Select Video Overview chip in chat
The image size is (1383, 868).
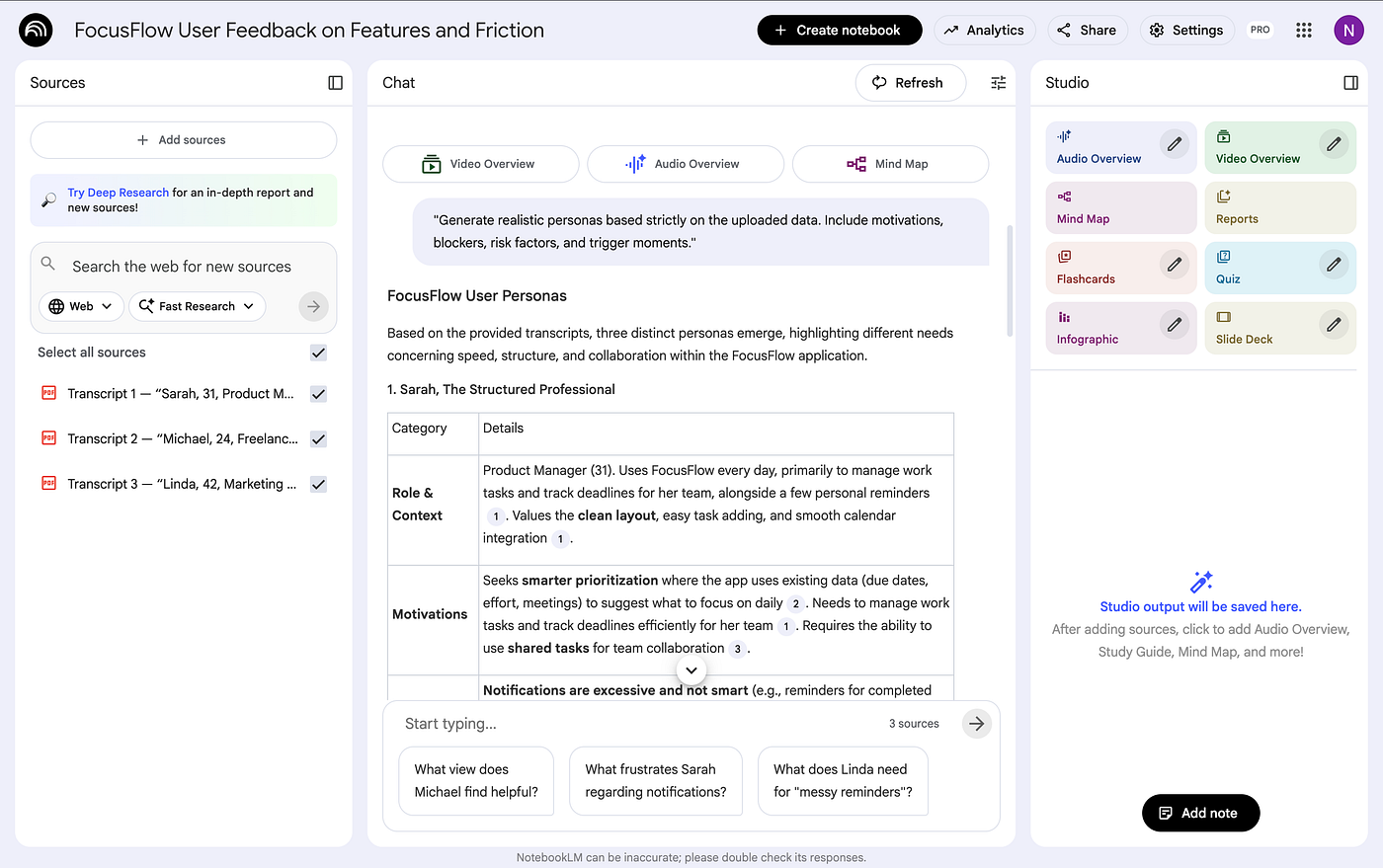pyautogui.click(x=480, y=164)
